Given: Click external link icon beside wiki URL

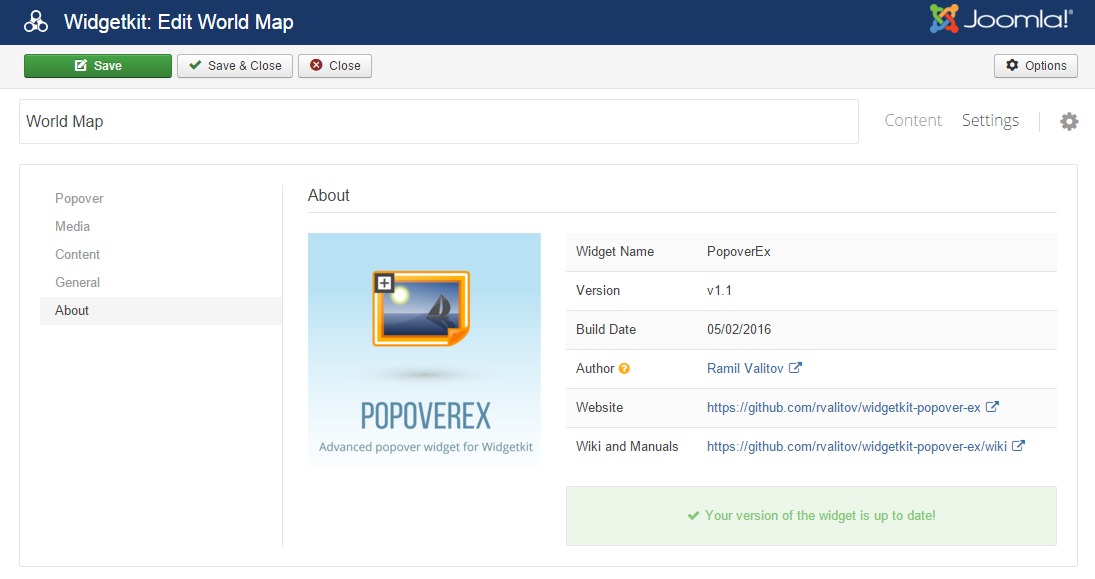Looking at the screenshot, I should click(x=1018, y=446).
